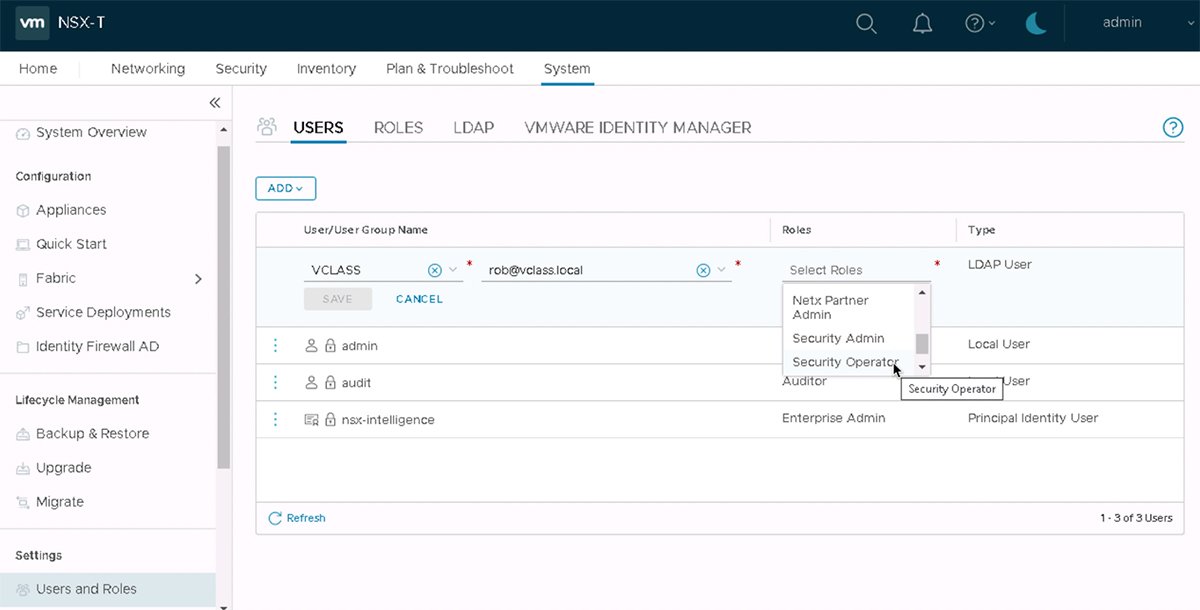Screen dimensions: 1200x610
Task: Open the notifications bell
Action: 922,24
